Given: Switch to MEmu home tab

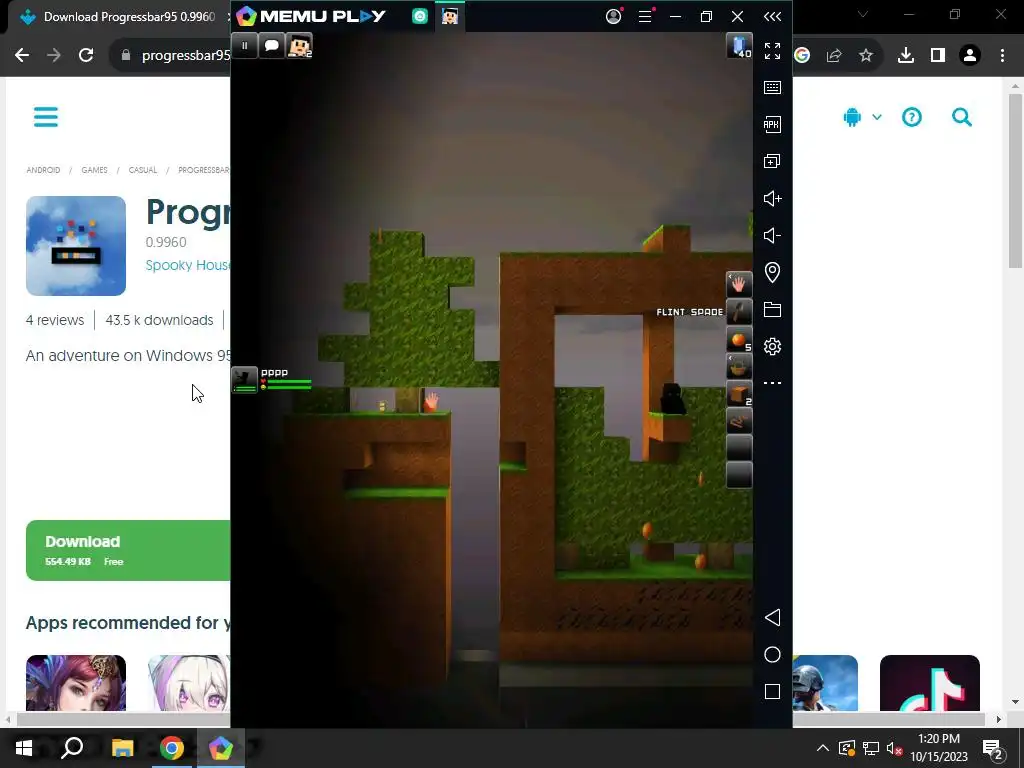Looking at the screenshot, I should pyautogui.click(x=420, y=17).
